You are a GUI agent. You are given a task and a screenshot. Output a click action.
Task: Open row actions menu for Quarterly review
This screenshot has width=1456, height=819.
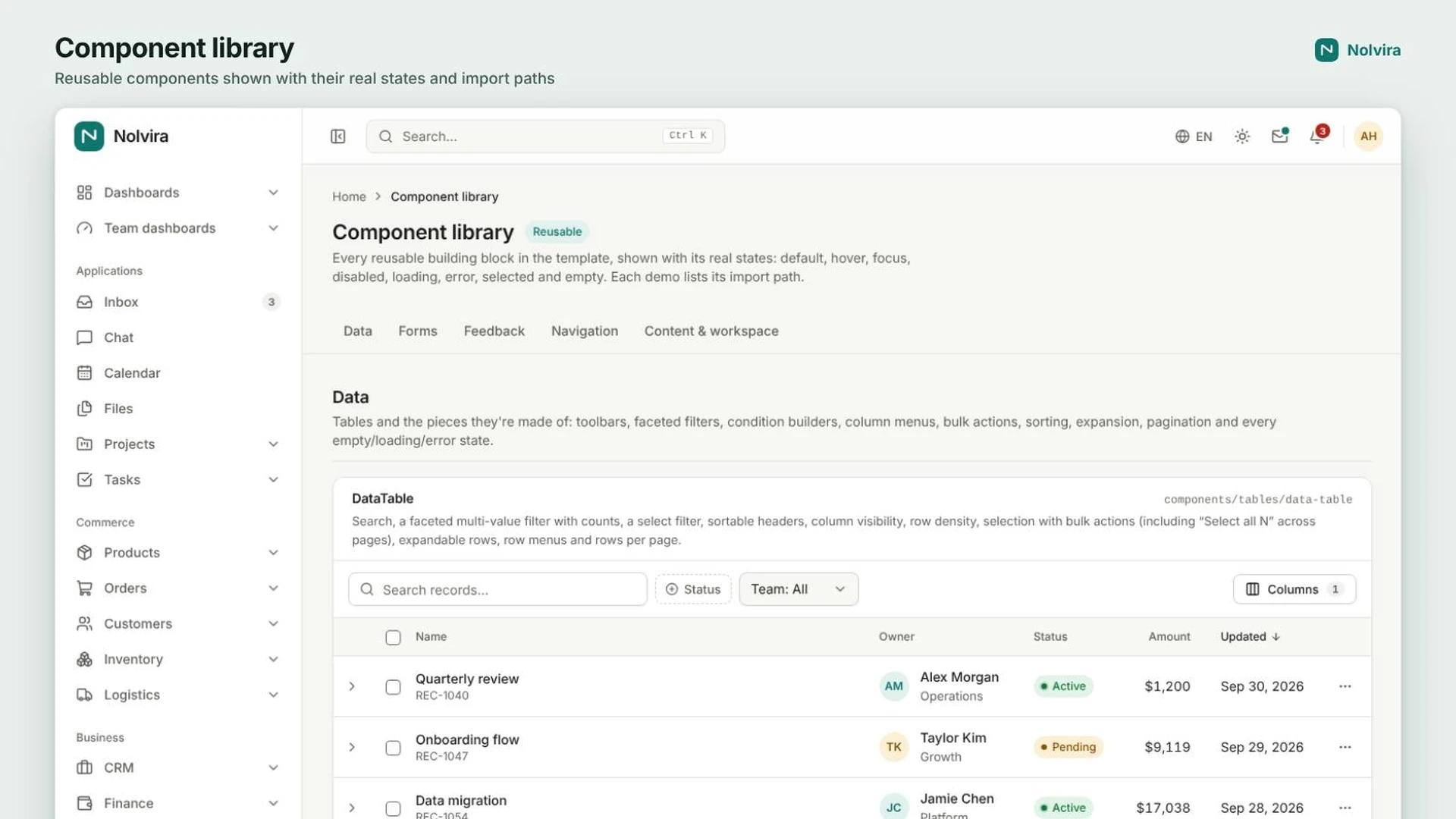coord(1345,686)
